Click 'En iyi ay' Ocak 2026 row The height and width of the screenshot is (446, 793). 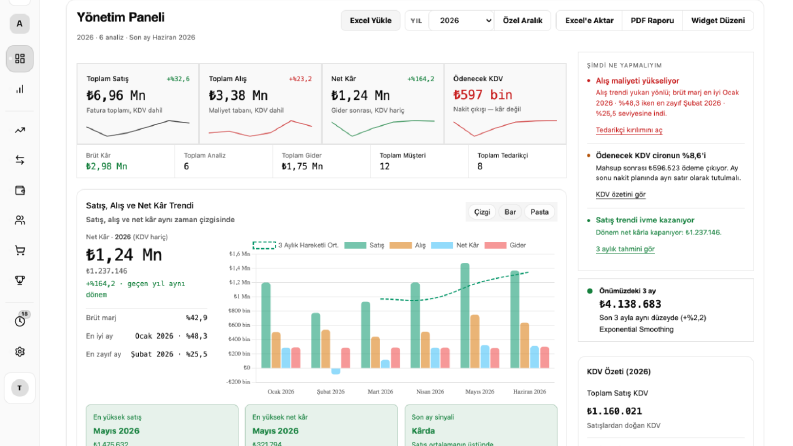146,336
